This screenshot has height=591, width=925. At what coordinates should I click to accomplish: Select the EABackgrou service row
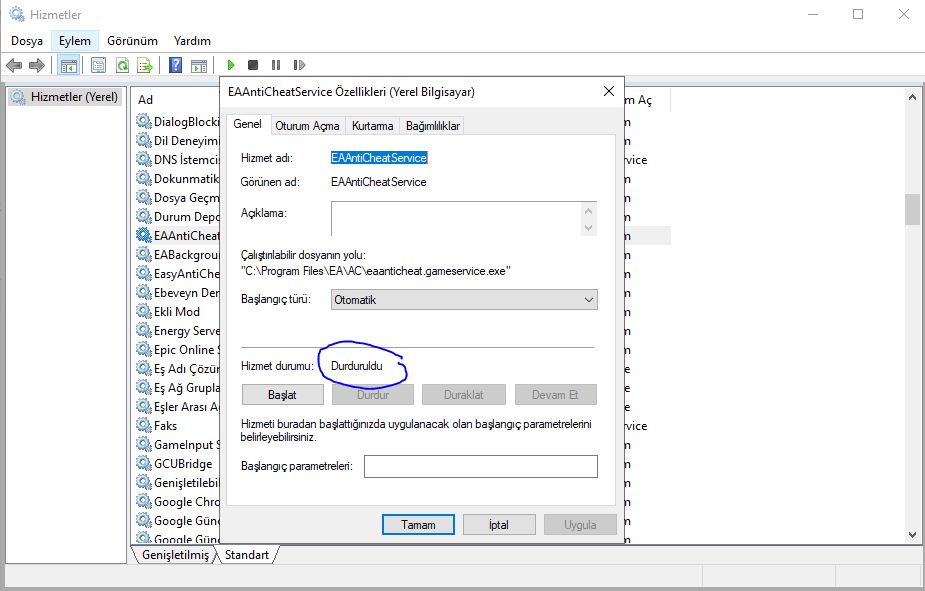[x=178, y=254]
